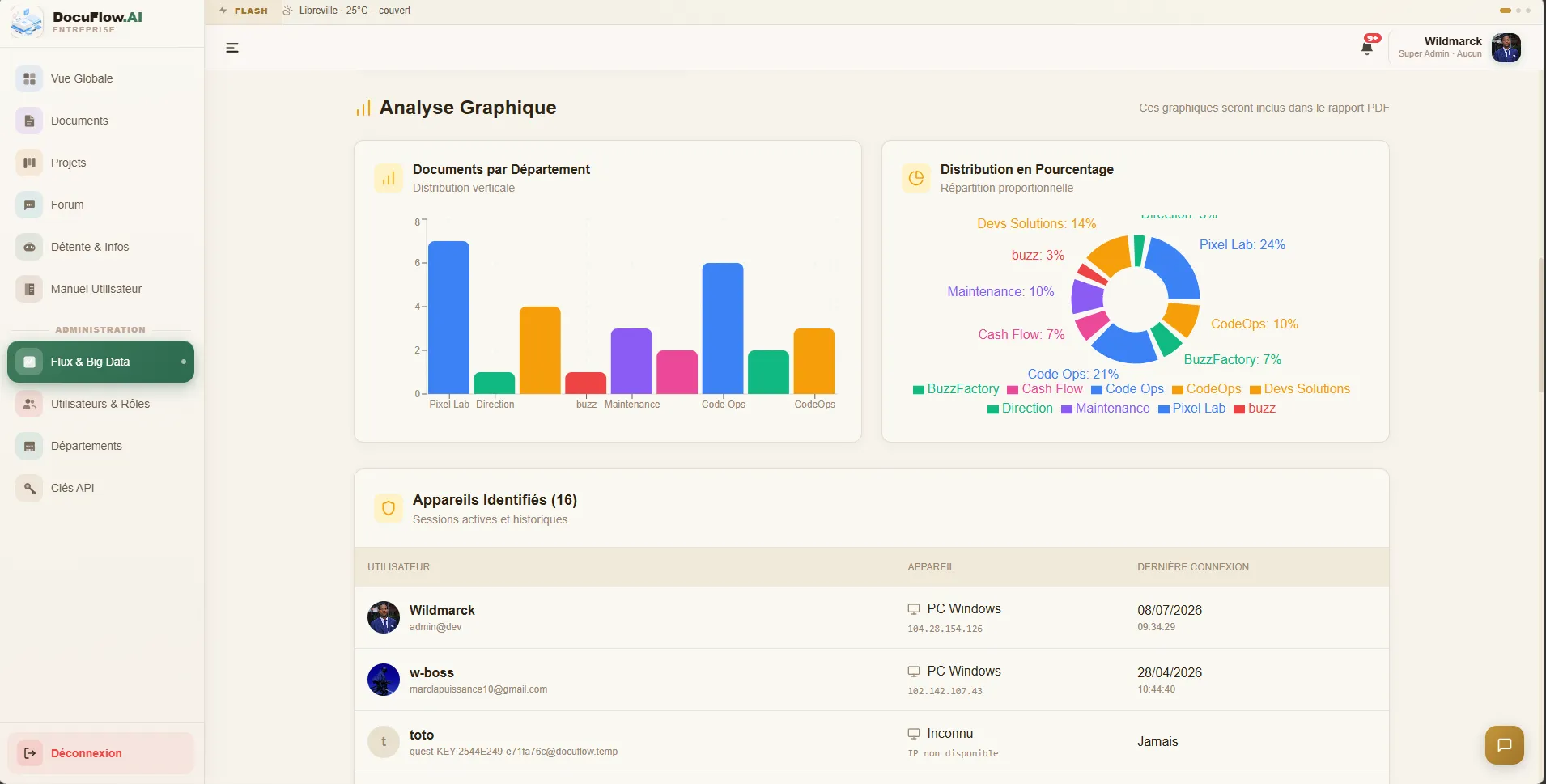Click Wildmarck avatar in devices table
This screenshot has width=1546, height=784.
tap(384, 617)
